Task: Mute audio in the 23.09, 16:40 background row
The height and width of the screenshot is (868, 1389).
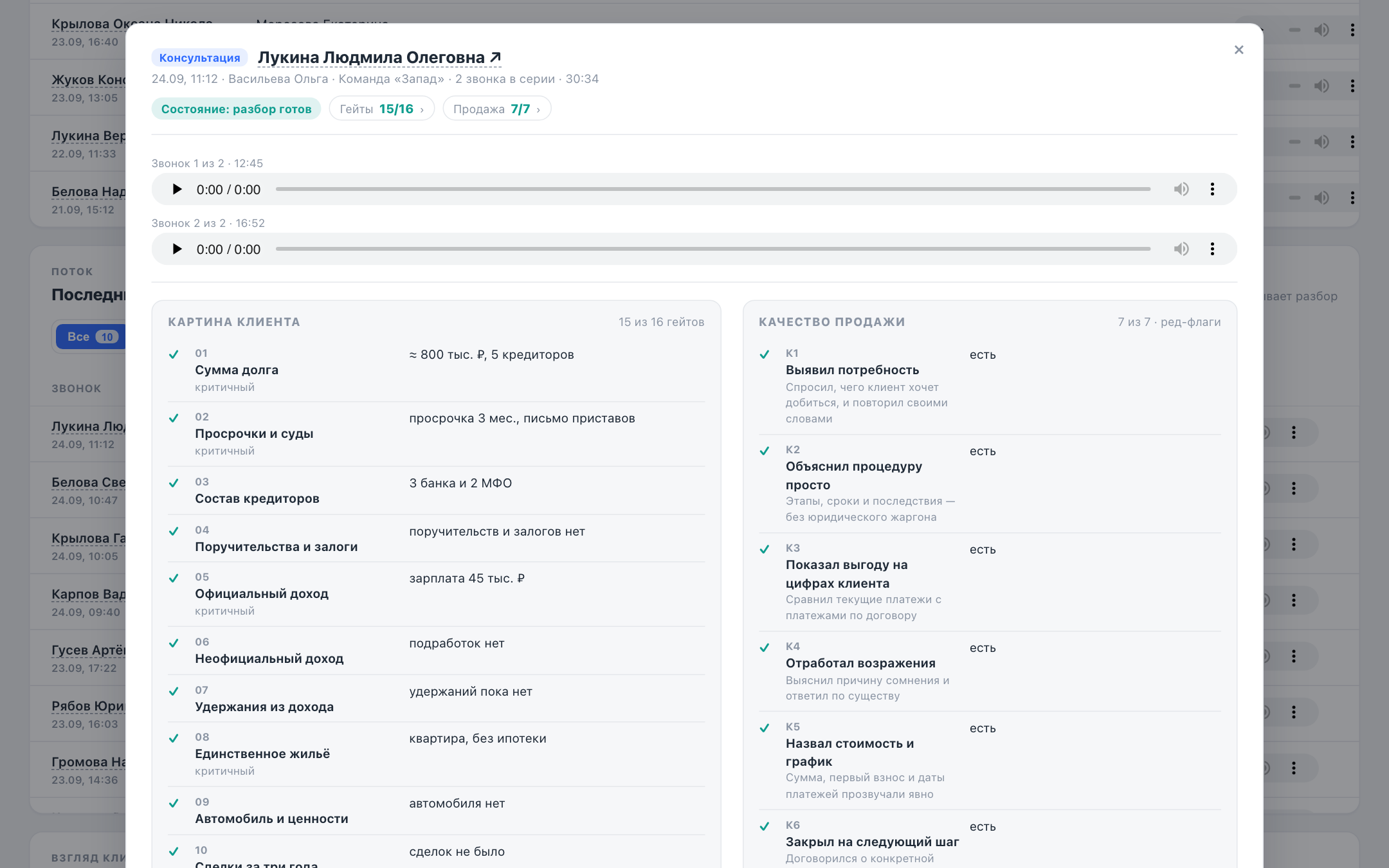Action: click(1321, 30)
